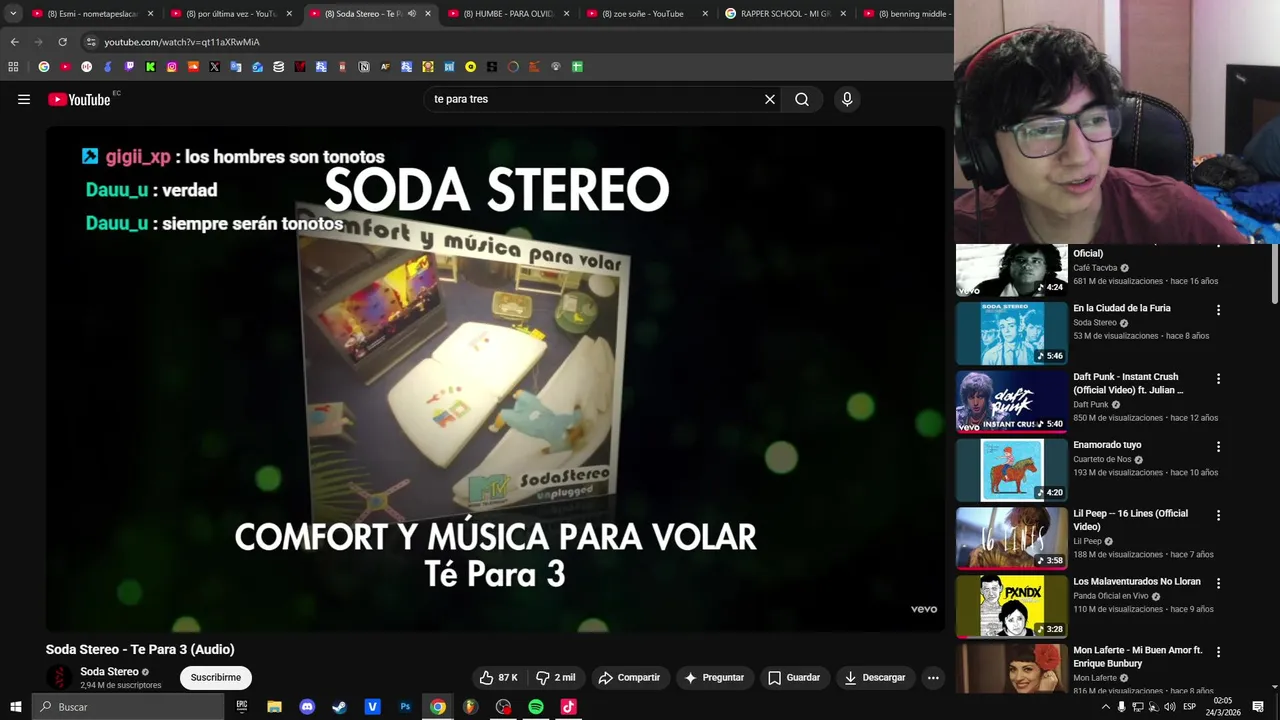Clear the search box with the X icon
Image resolution: width=1280 pixels, height=720 pixels.
(x=770, y=99)
